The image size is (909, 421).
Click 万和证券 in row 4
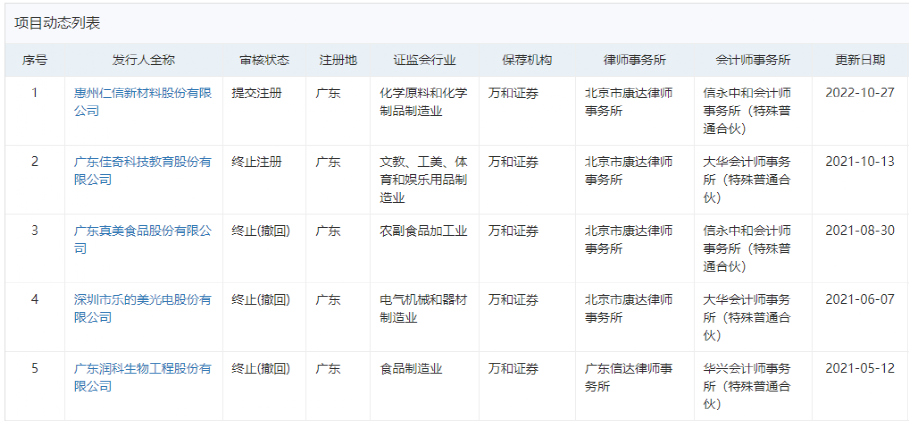click(x=513, y=300)
